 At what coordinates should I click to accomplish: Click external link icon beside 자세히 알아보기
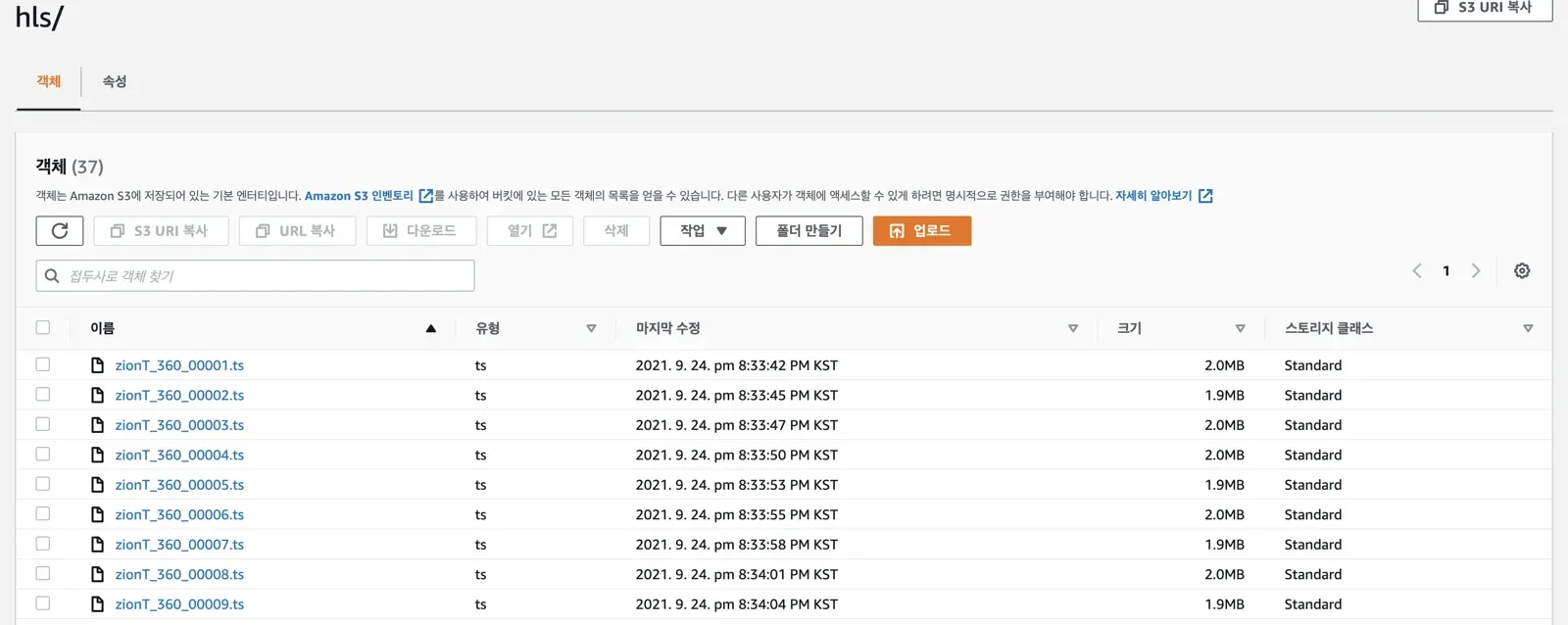coord(1205,196)
